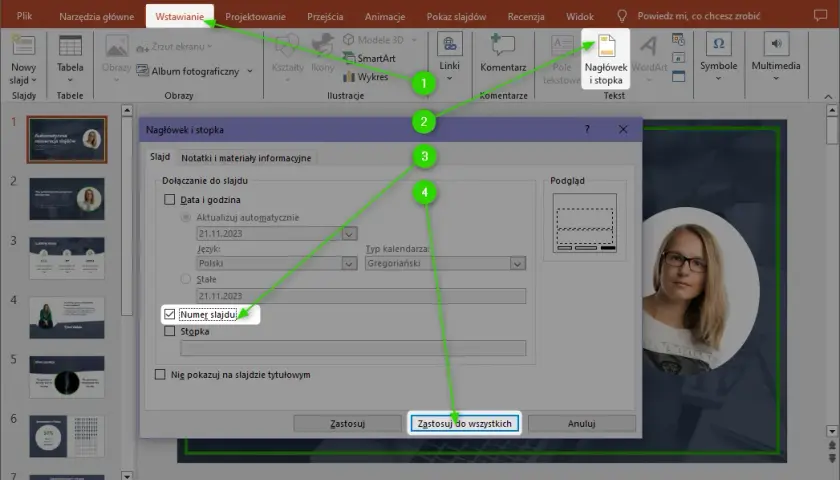The height and width of the screenshot is (480, 840).
Task: Check Nie pokazuj na slajdzie tytułowym
Action: pos(160,374)
